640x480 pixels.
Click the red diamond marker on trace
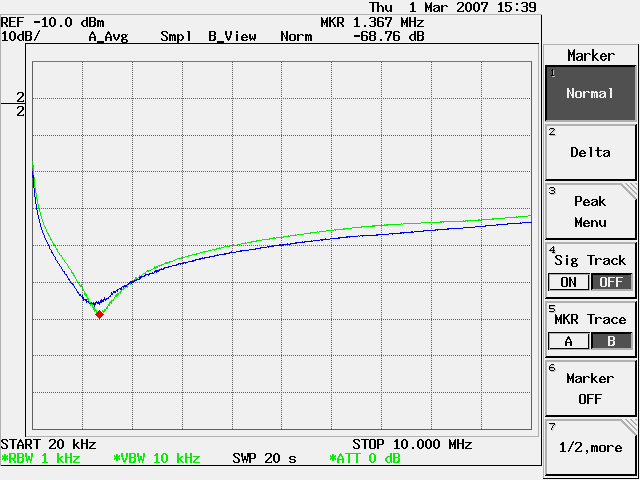99,314
